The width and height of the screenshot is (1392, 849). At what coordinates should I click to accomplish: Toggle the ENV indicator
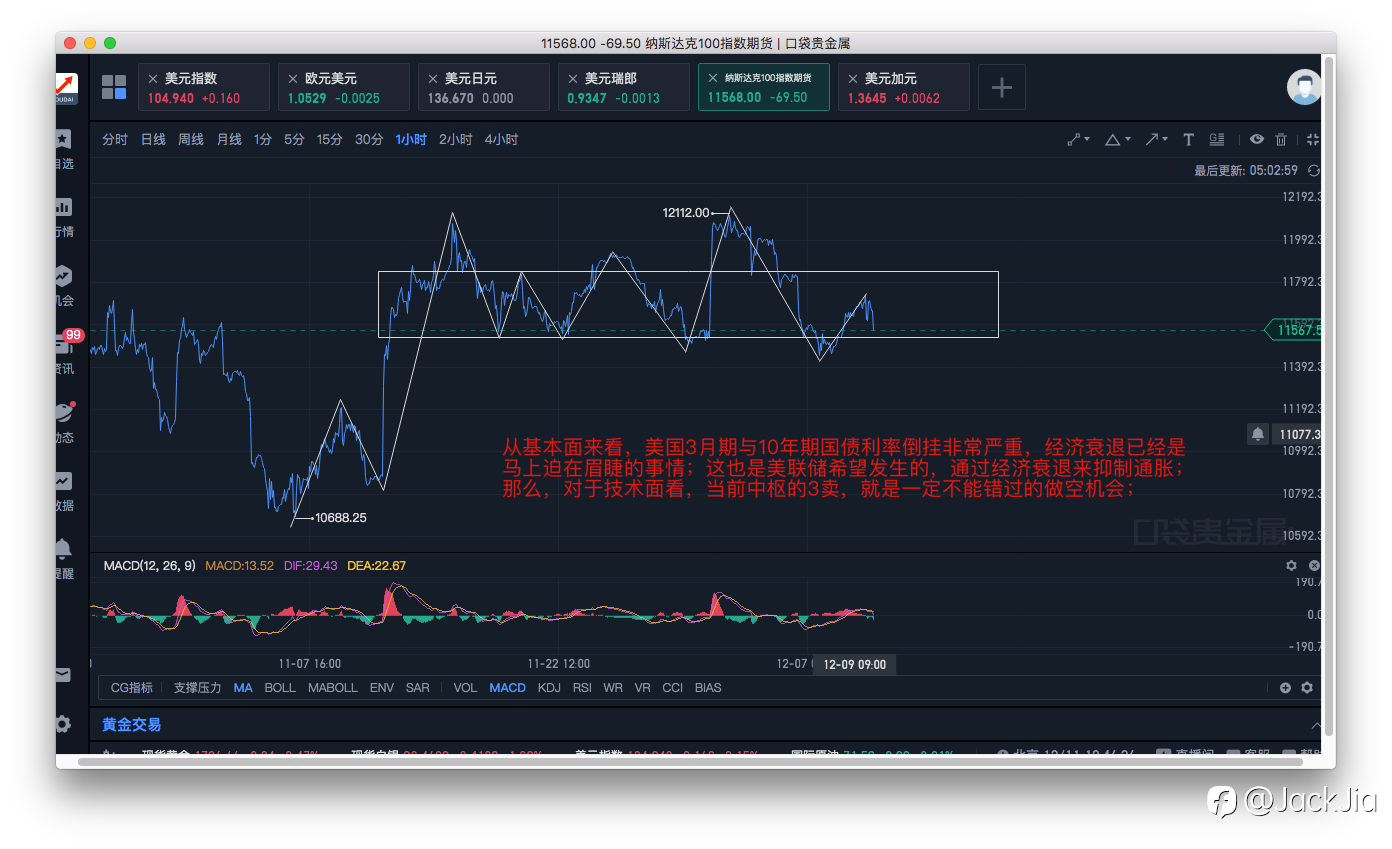point(382,688)
